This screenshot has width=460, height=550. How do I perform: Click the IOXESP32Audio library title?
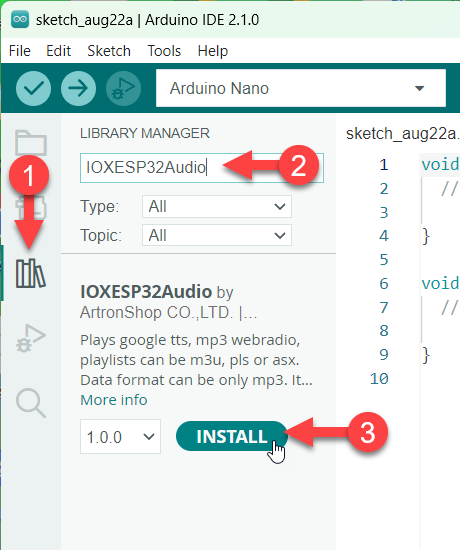(146, 291)
